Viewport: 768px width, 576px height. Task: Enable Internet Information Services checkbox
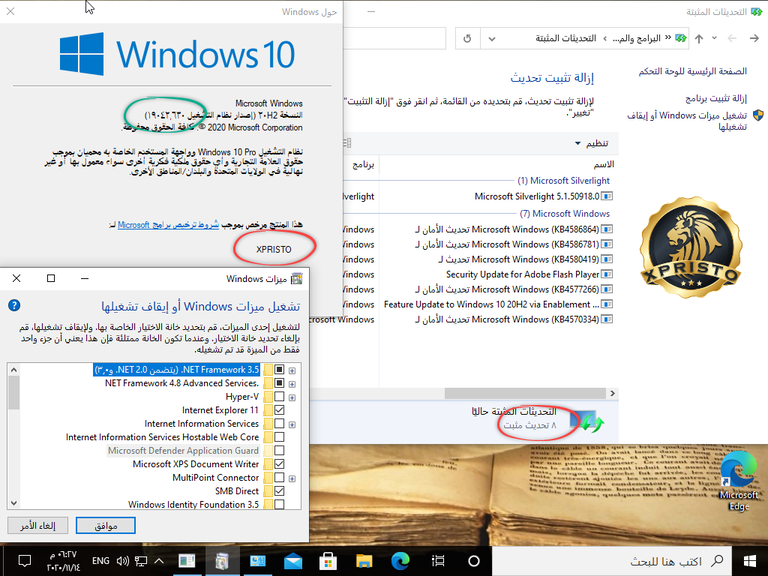coord(279,423)
